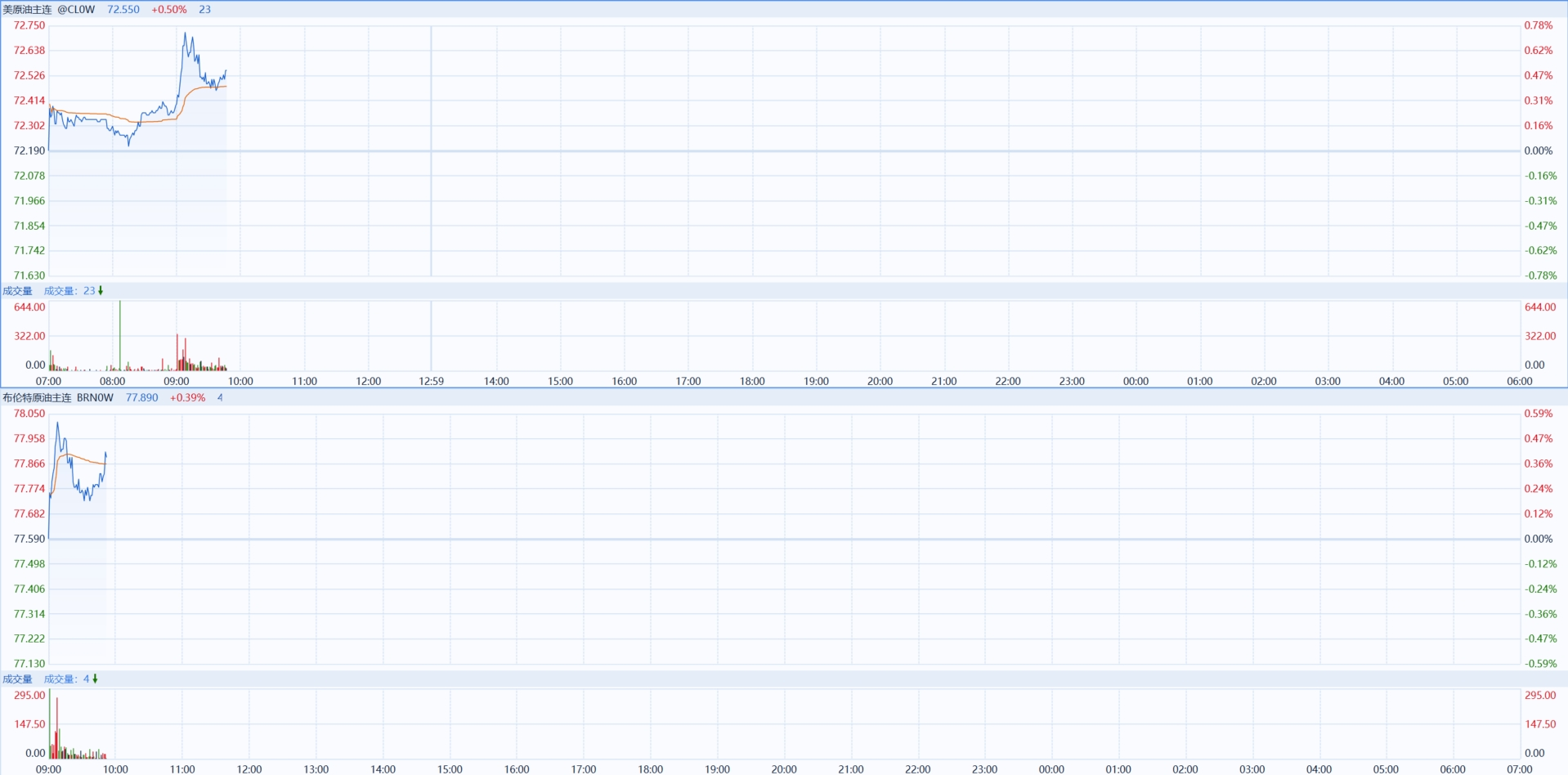The width and height of the screenshot is (1568, 775).
Task: Click the 0.31% percentage axis label
Action: tap(1538, 101)
